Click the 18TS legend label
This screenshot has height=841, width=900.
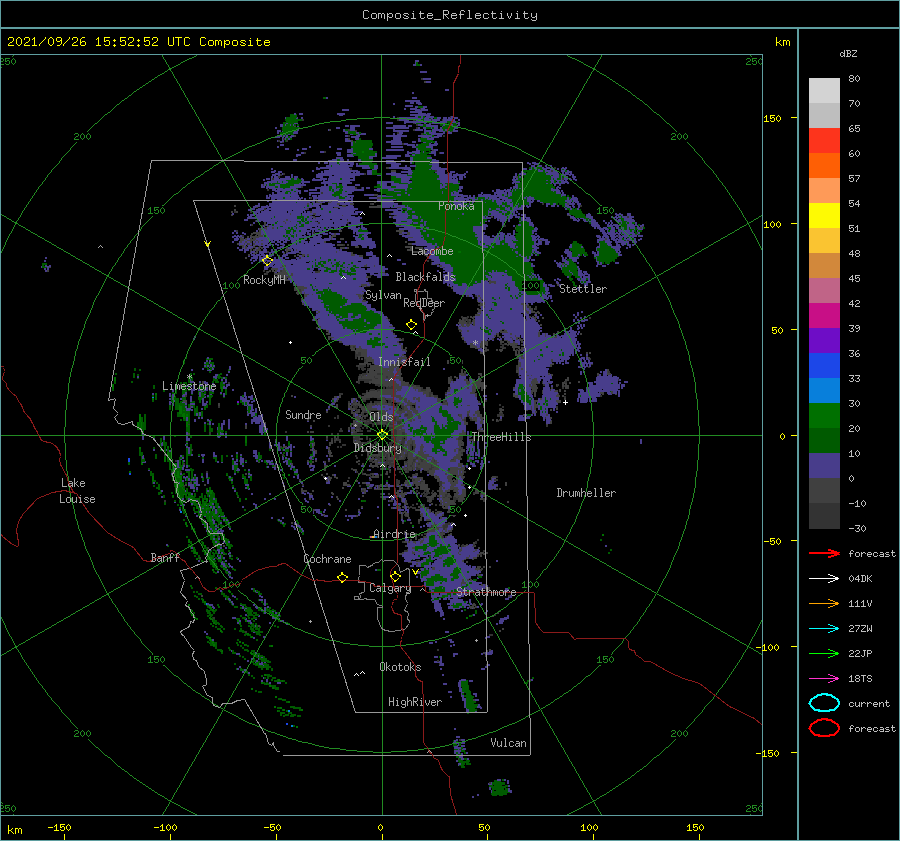(x=860, y=679)
